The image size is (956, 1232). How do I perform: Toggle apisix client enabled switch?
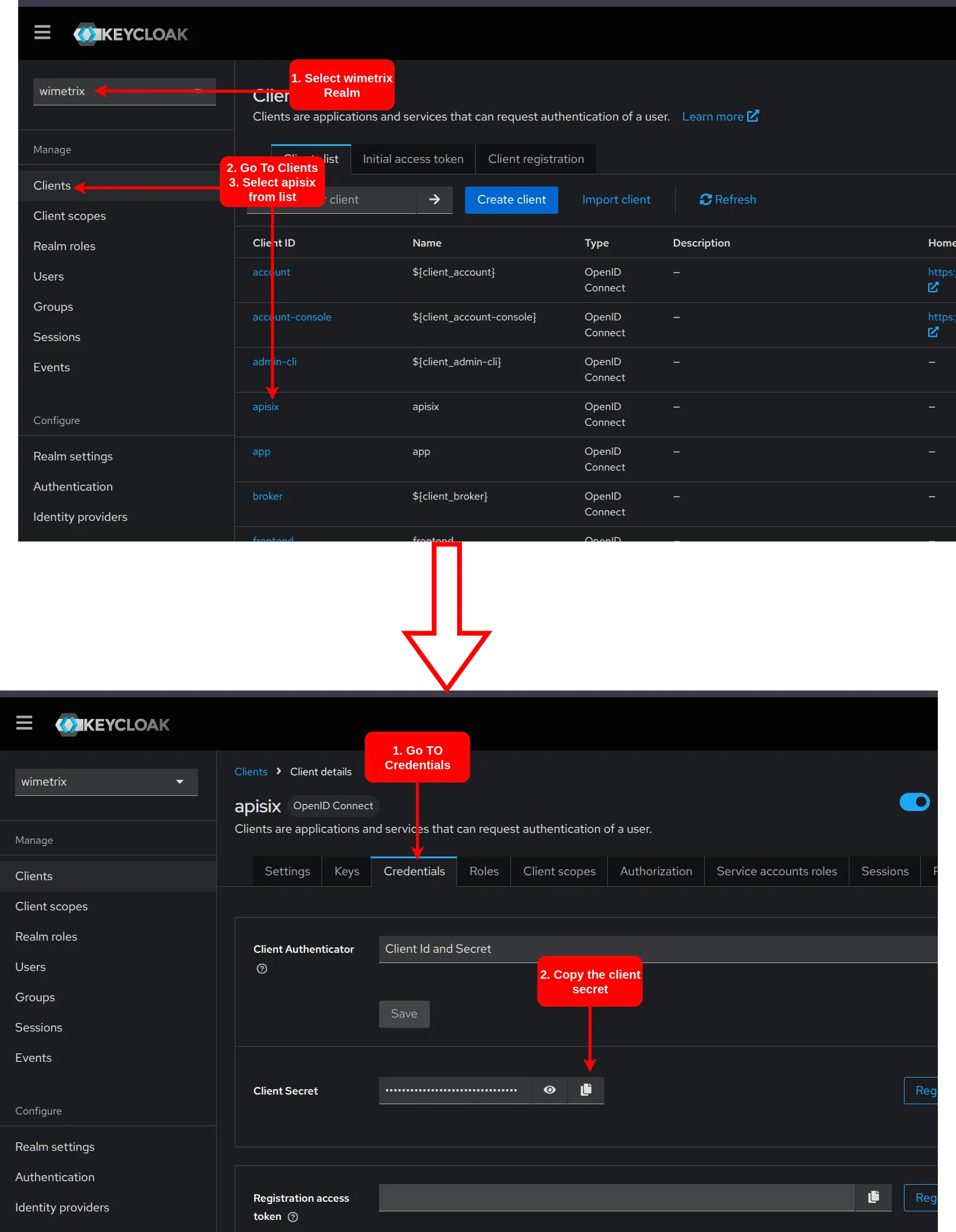point(915,802)
